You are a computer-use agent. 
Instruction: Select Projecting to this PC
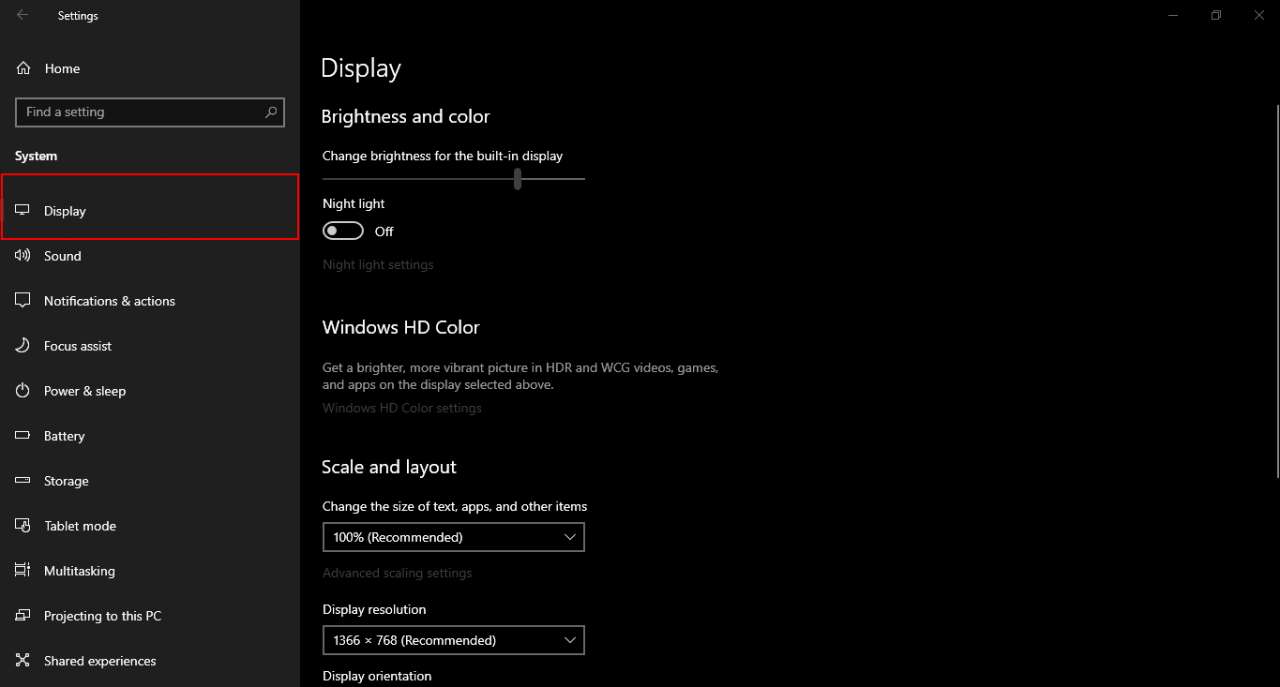coord(102,616)
